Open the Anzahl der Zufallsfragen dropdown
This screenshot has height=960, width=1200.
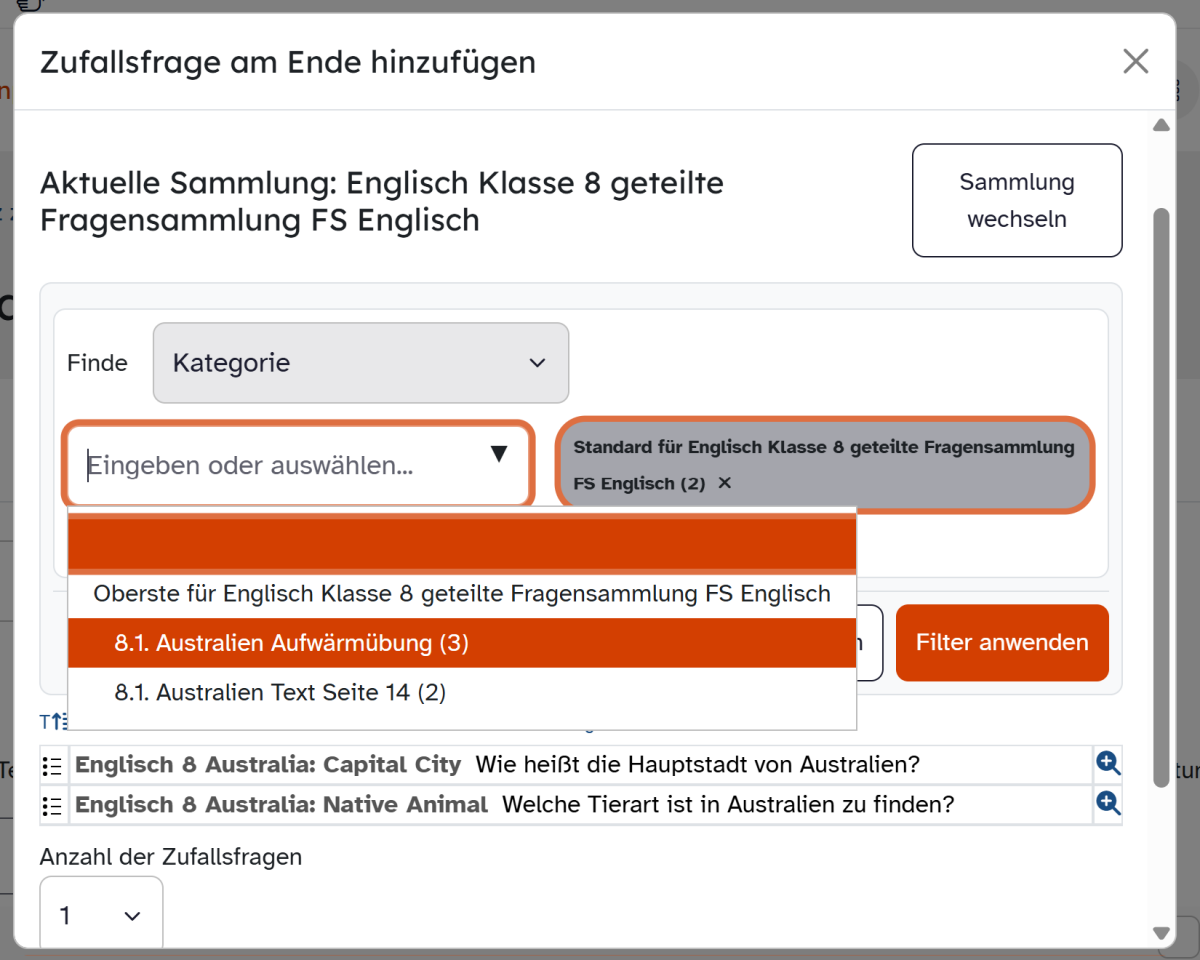(101, 915)
